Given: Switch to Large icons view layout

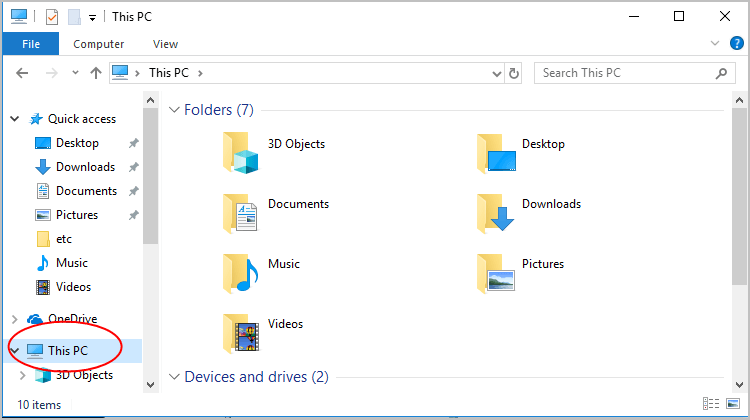Looking at the screenshot, I should point(733,404).
